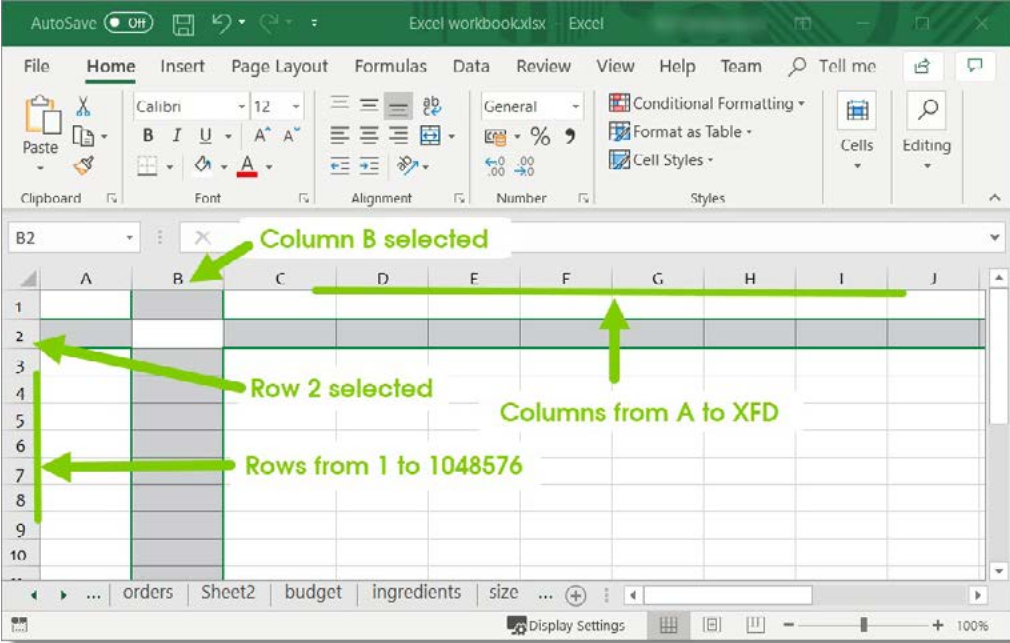Select Align Left button
Image resolution: width=1010 pixels, height=643 pixels.
339,135
